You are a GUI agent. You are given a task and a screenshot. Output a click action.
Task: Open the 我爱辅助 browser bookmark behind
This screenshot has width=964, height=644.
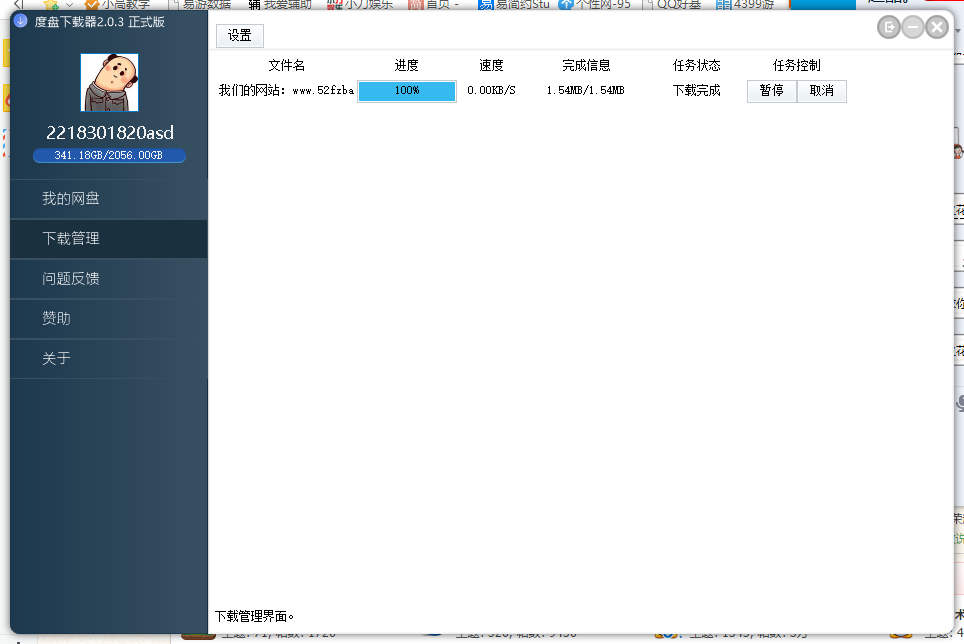[280, 4]
